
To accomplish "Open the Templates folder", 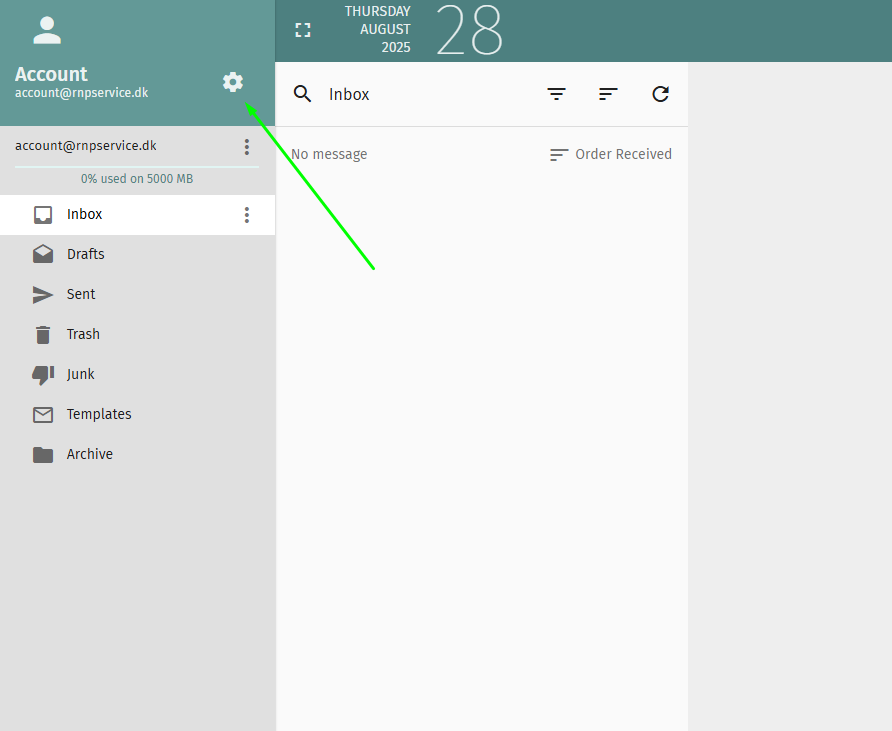I will (x=99, y=414).
